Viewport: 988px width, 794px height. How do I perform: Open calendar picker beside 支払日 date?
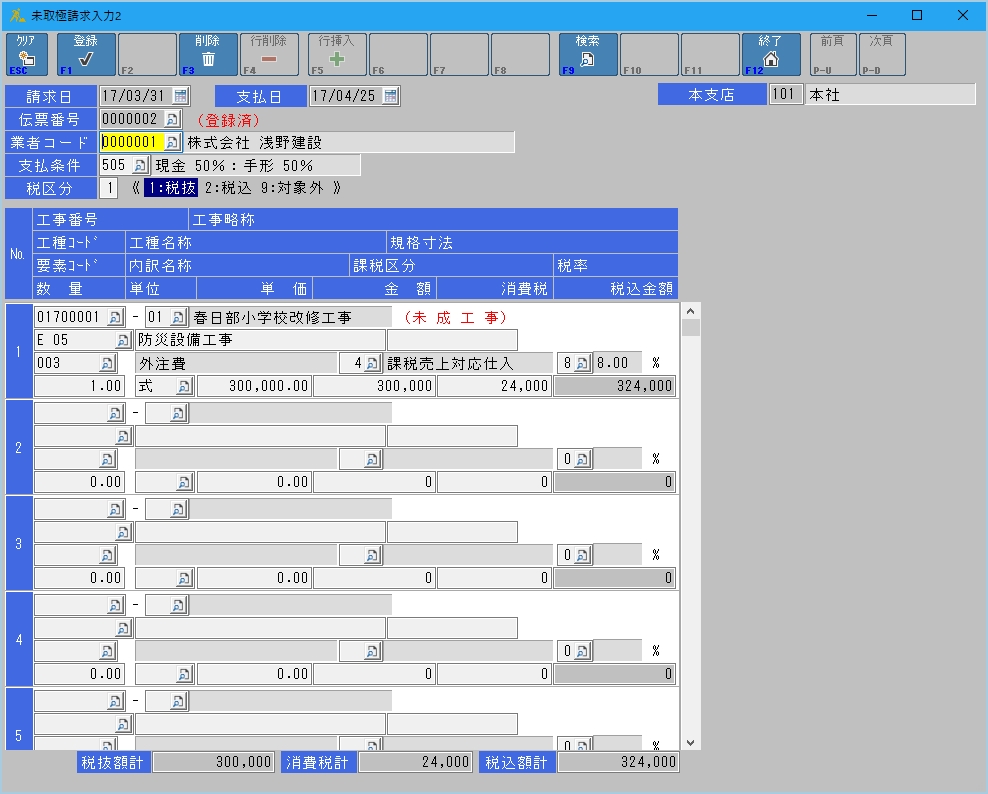pos(390,96)
